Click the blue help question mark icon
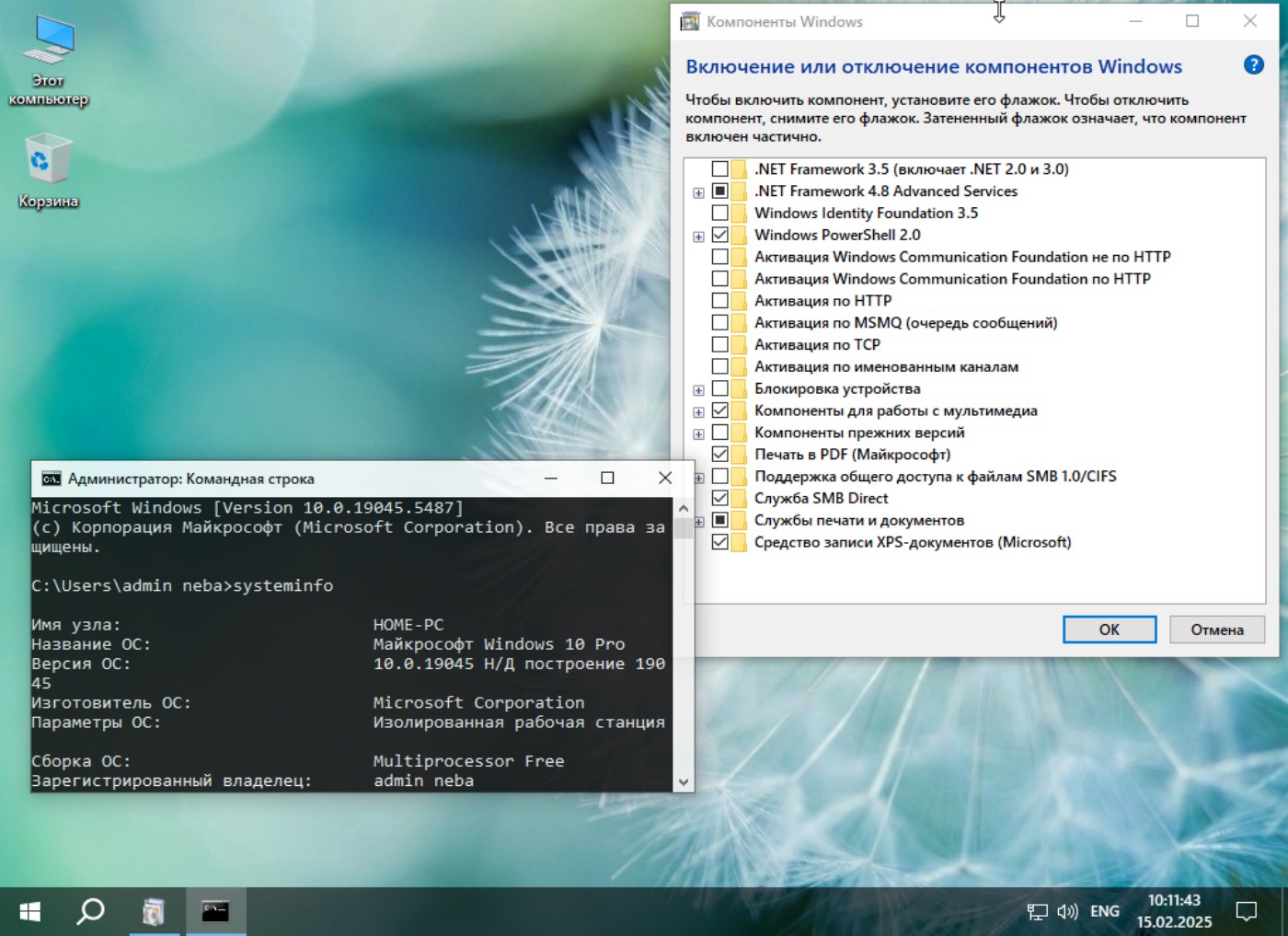1288x936 pixels. (1253, 65)
